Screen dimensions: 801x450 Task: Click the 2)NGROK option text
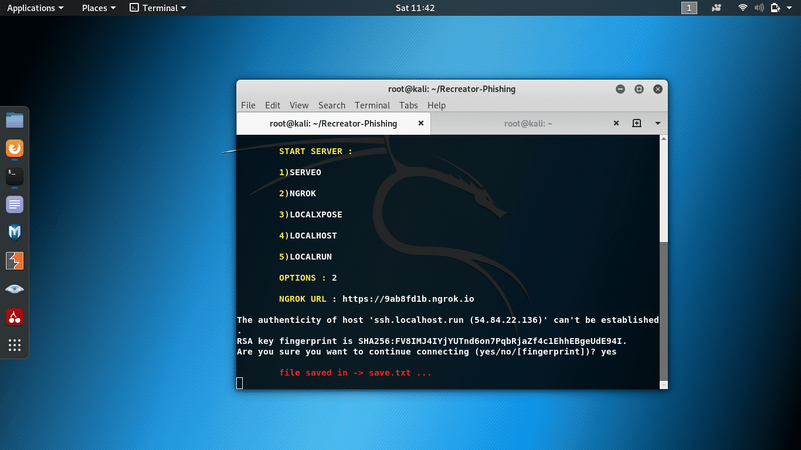click(297, 194)
